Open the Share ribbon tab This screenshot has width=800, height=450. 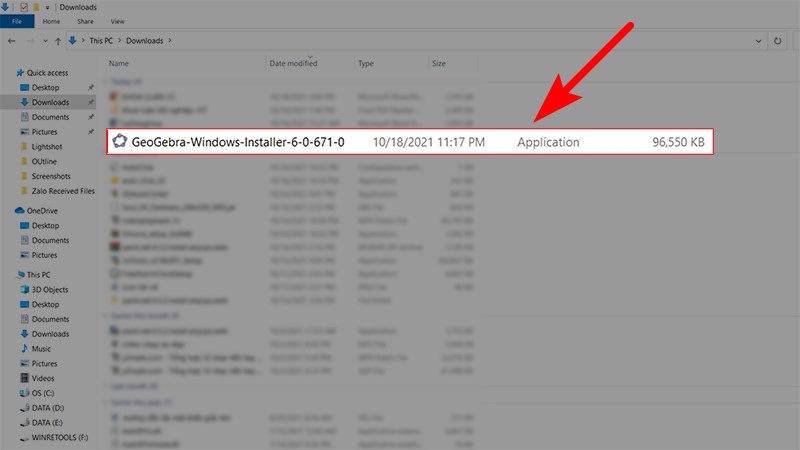click(x=85, y=21)
